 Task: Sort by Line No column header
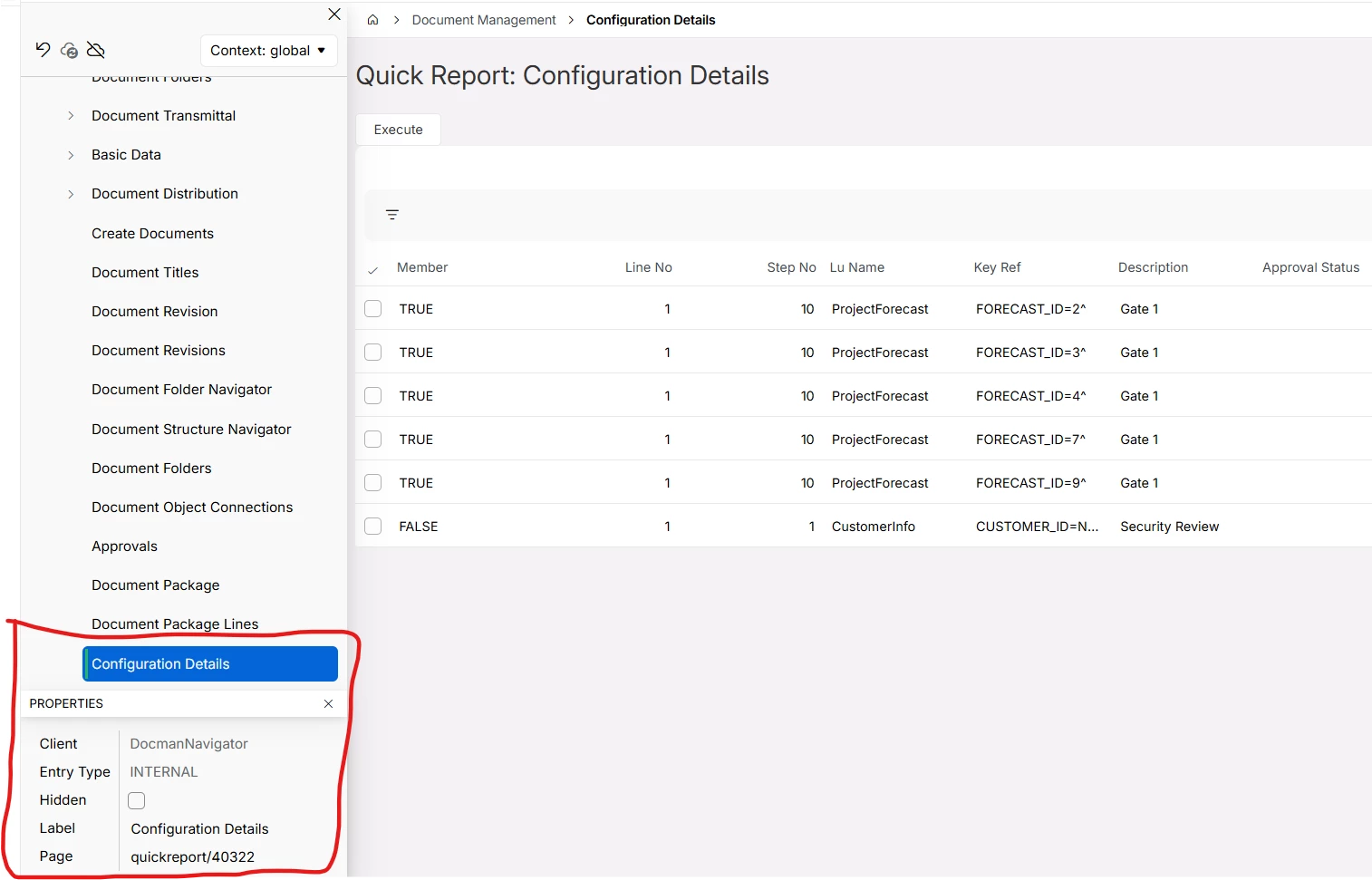(x=649, y=267)
